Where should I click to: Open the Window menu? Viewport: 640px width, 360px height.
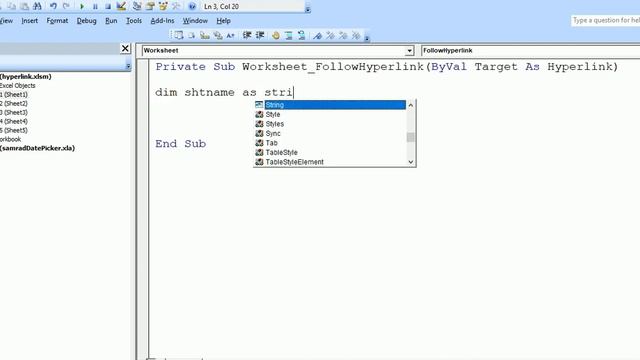(195, 20)
